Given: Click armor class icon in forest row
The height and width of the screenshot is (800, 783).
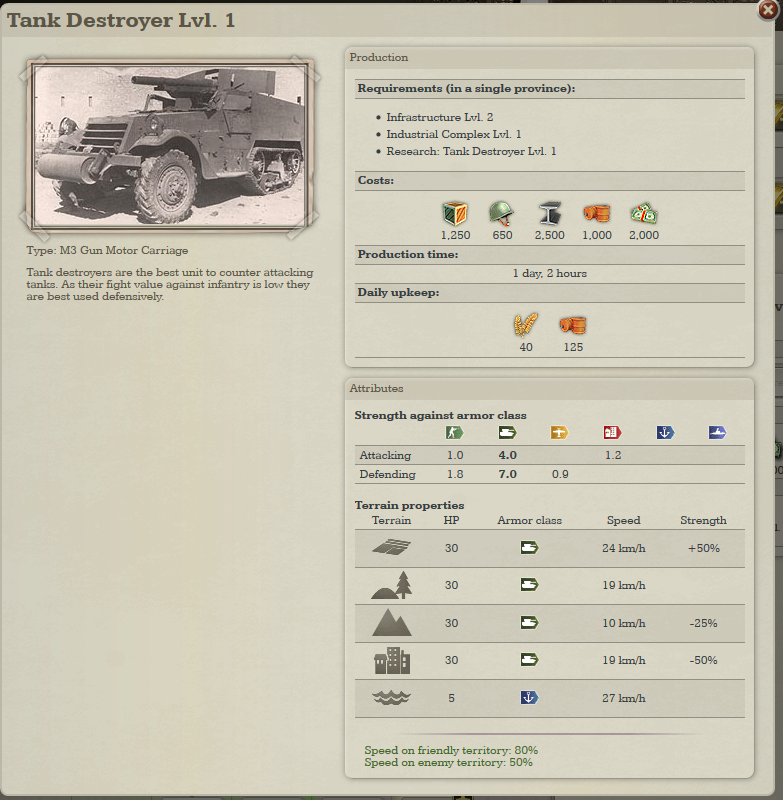Looking at the screenshot, I should coord(529,585).
